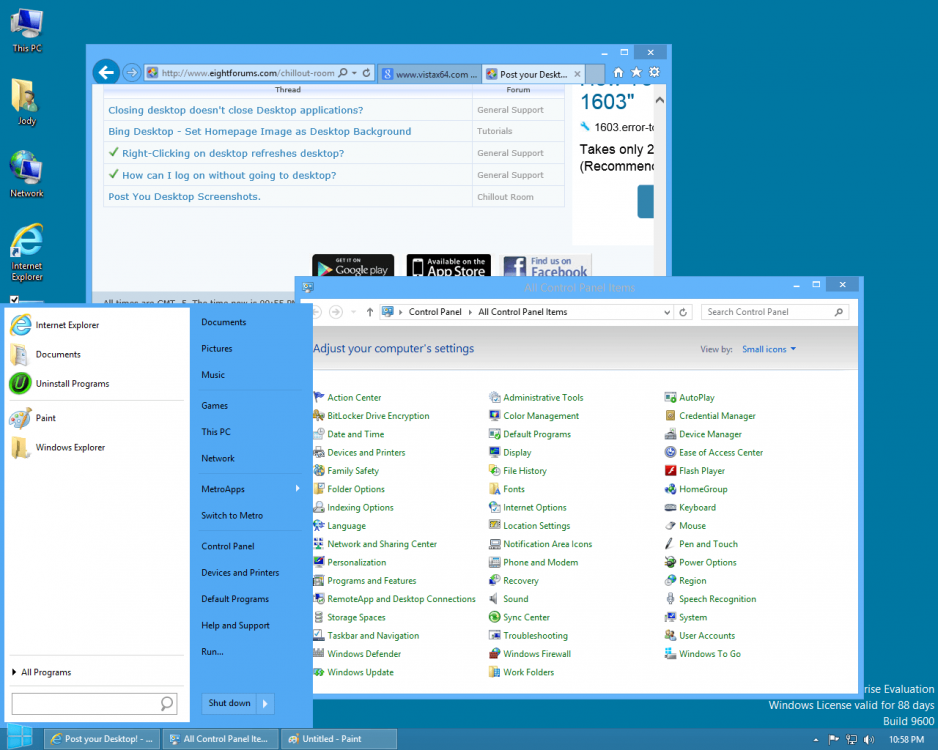Select the This PC desktop icon
This screenshot has height=750, width=938.
tap(27, 31)
